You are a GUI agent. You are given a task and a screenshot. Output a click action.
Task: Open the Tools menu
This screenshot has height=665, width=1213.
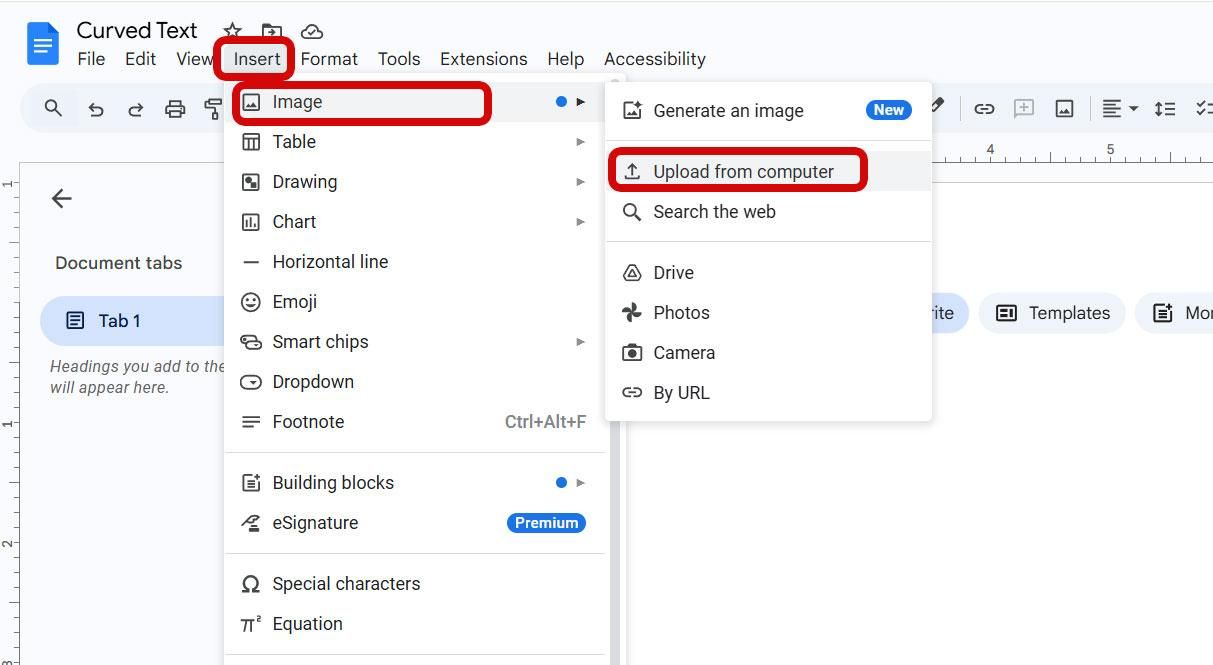pyautogui.click(x=399, y=58)
